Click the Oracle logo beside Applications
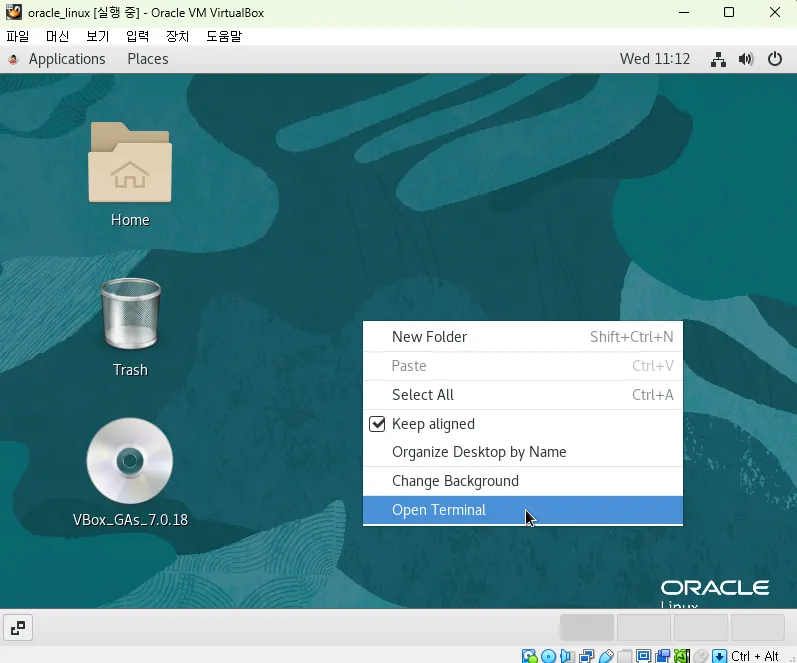 tap(13, 59)
